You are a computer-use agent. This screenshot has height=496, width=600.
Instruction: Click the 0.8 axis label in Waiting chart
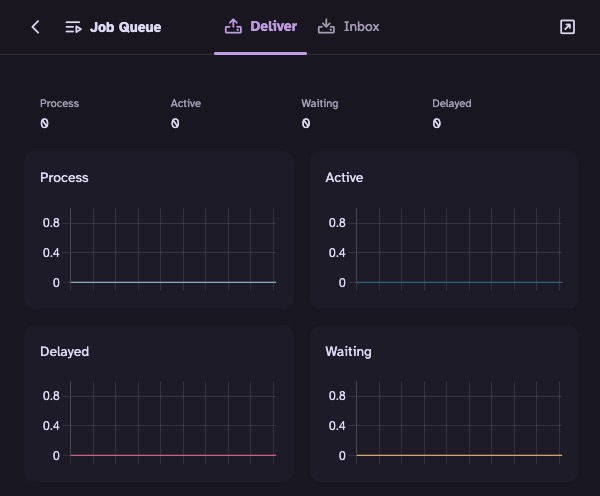337,396
